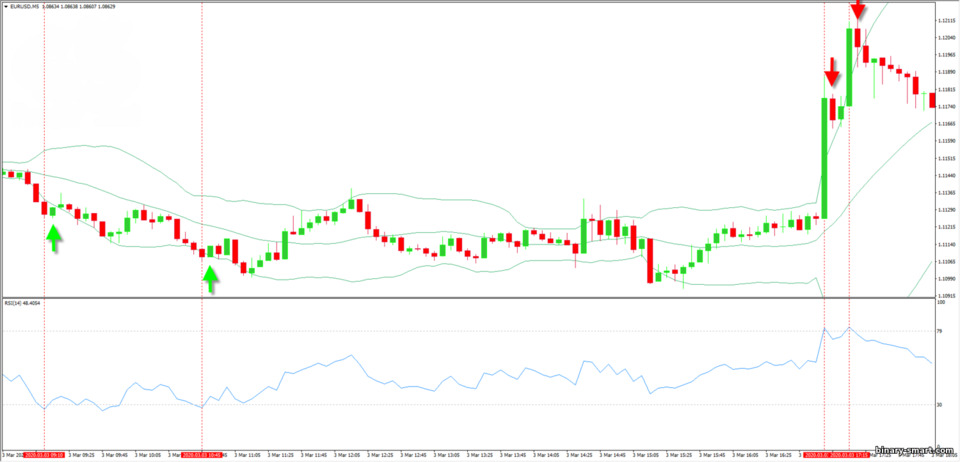Image resolution: width=960 pixels, height=462 pixels.
Task: Click the 3 Mar 16:25 time label
Action: (781, 455)
